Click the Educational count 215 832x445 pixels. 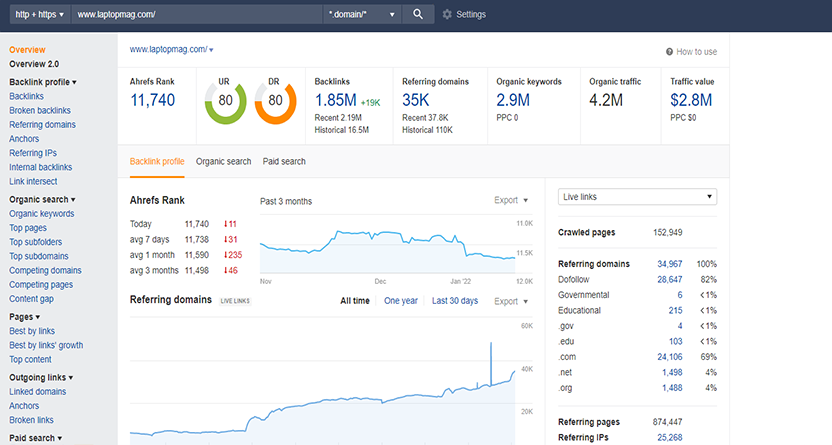[x=675, y=310]
